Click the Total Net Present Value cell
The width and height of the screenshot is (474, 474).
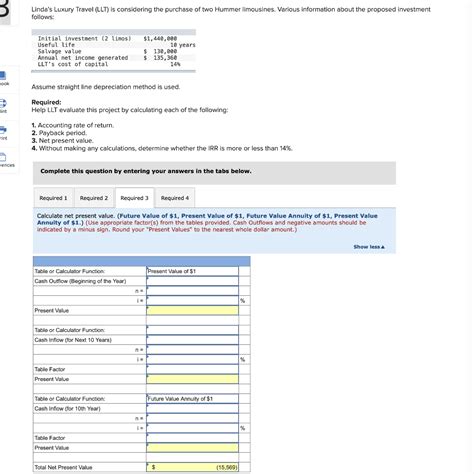pyautogui.click(x=192, y=467)
